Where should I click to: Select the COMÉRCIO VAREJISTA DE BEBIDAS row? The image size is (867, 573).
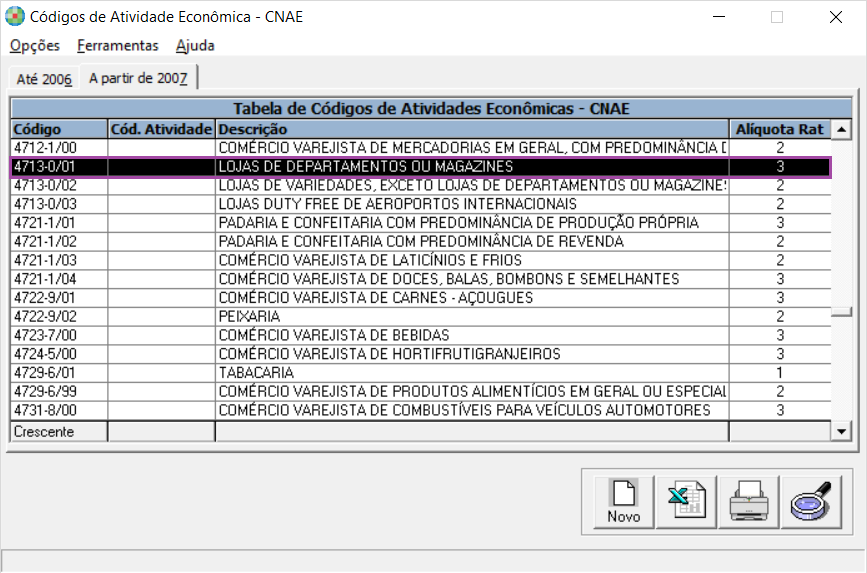[x=421, y=335]
